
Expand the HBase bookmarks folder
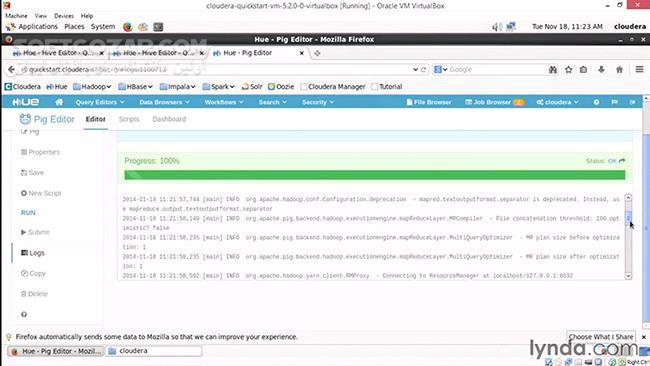point(136,87)
